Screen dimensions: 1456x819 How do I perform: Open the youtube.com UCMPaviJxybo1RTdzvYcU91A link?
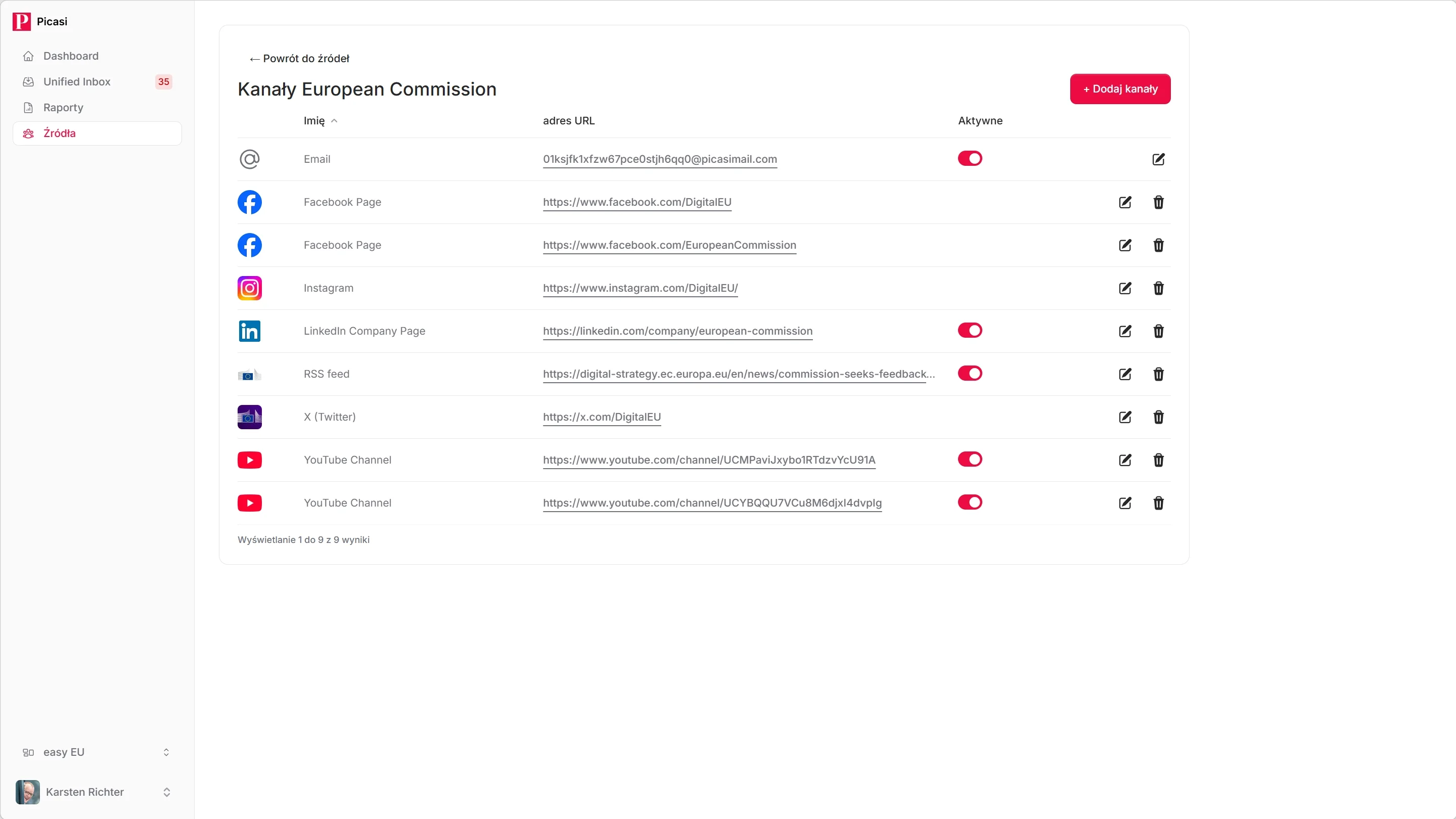[x=709, y=460]
